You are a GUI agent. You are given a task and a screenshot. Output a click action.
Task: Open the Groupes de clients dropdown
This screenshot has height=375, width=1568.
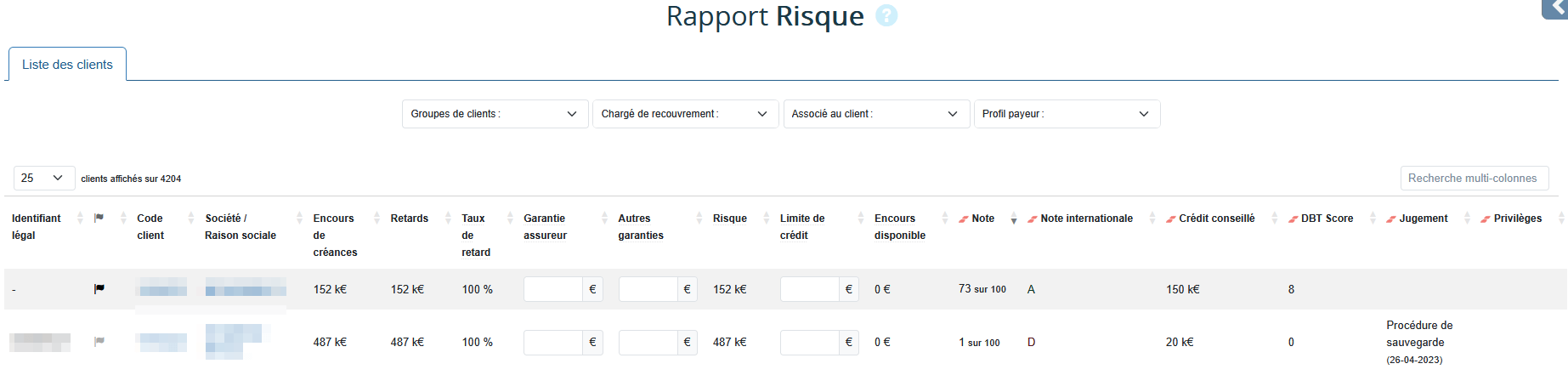(495, 114)
